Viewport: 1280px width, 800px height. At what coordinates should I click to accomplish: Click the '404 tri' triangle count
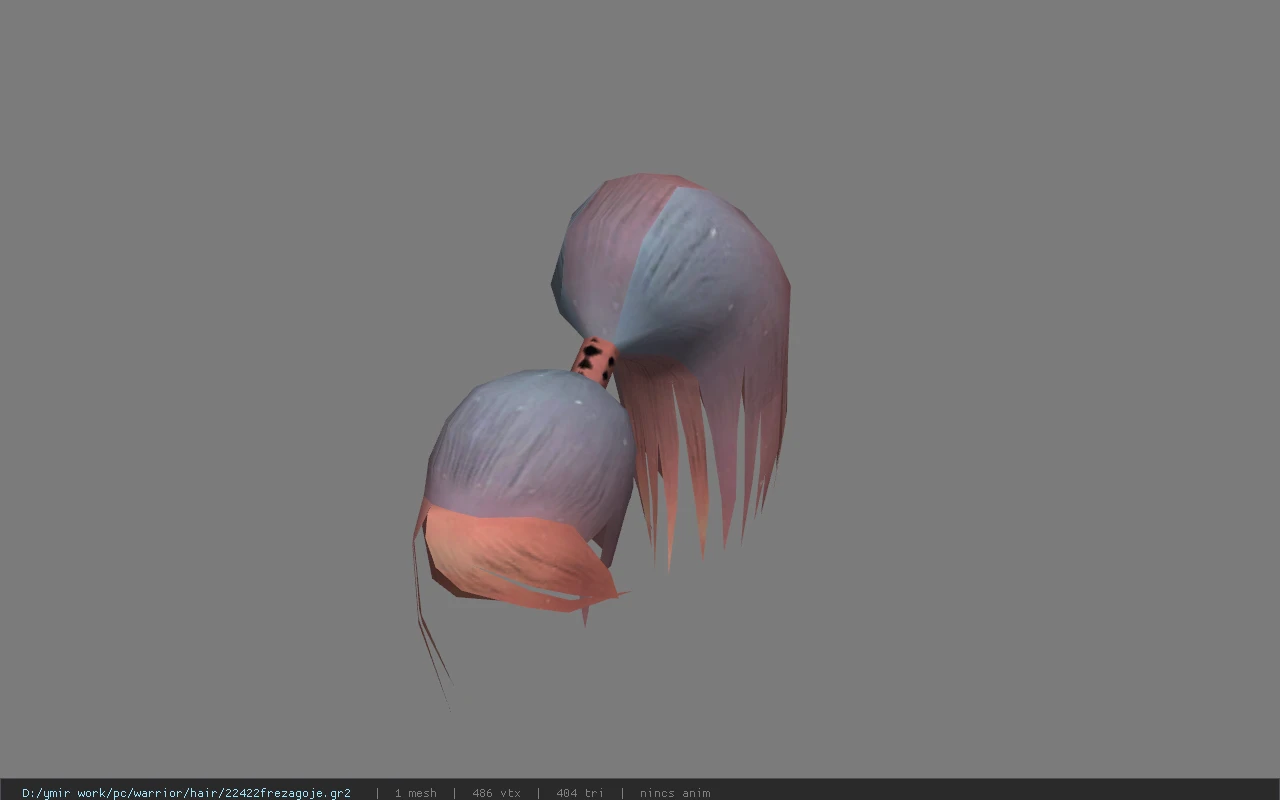click(580, 793)
